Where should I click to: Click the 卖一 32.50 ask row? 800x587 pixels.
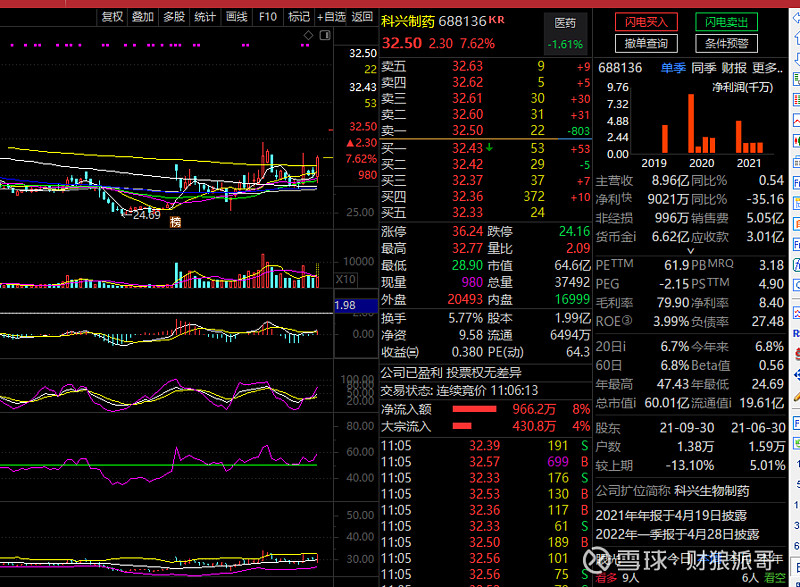(486, 131)
